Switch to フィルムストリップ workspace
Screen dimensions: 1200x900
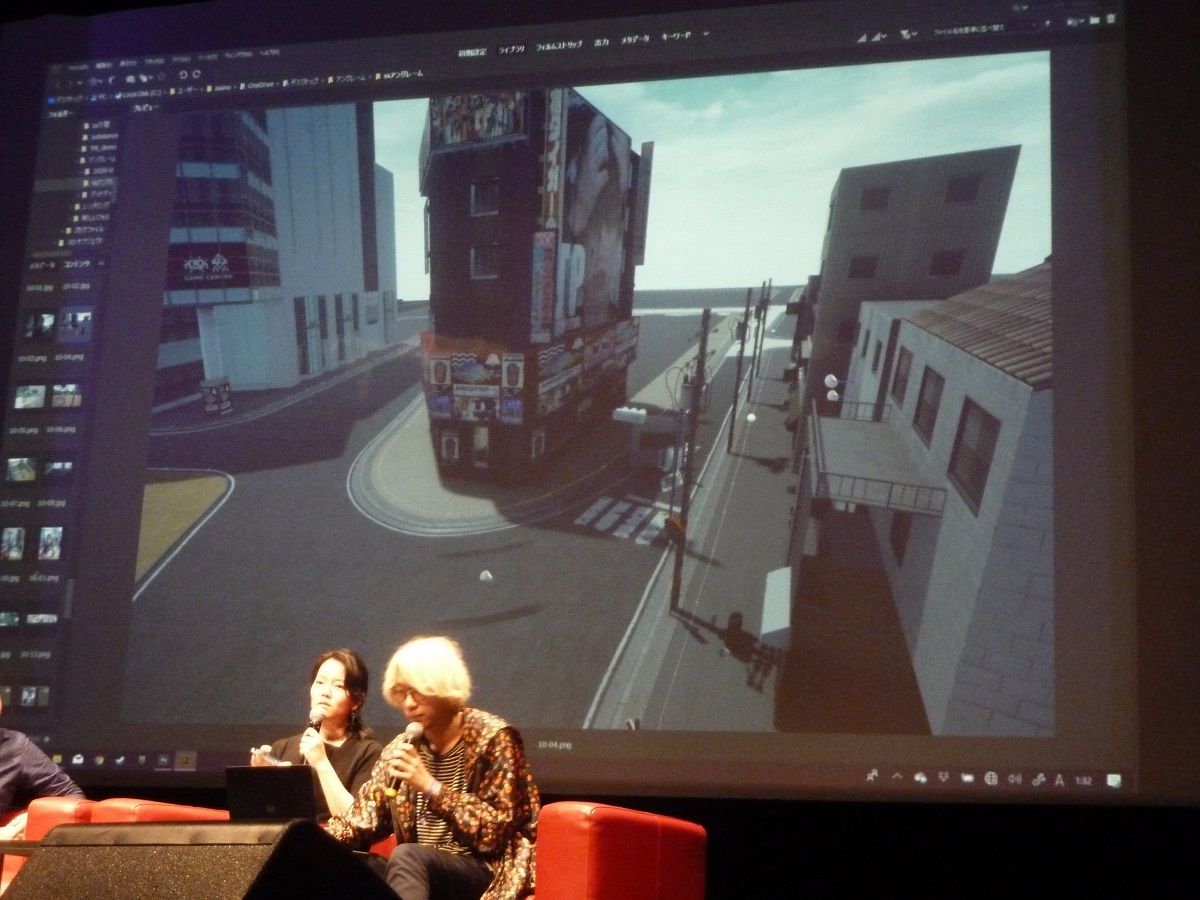pos(558,45)
